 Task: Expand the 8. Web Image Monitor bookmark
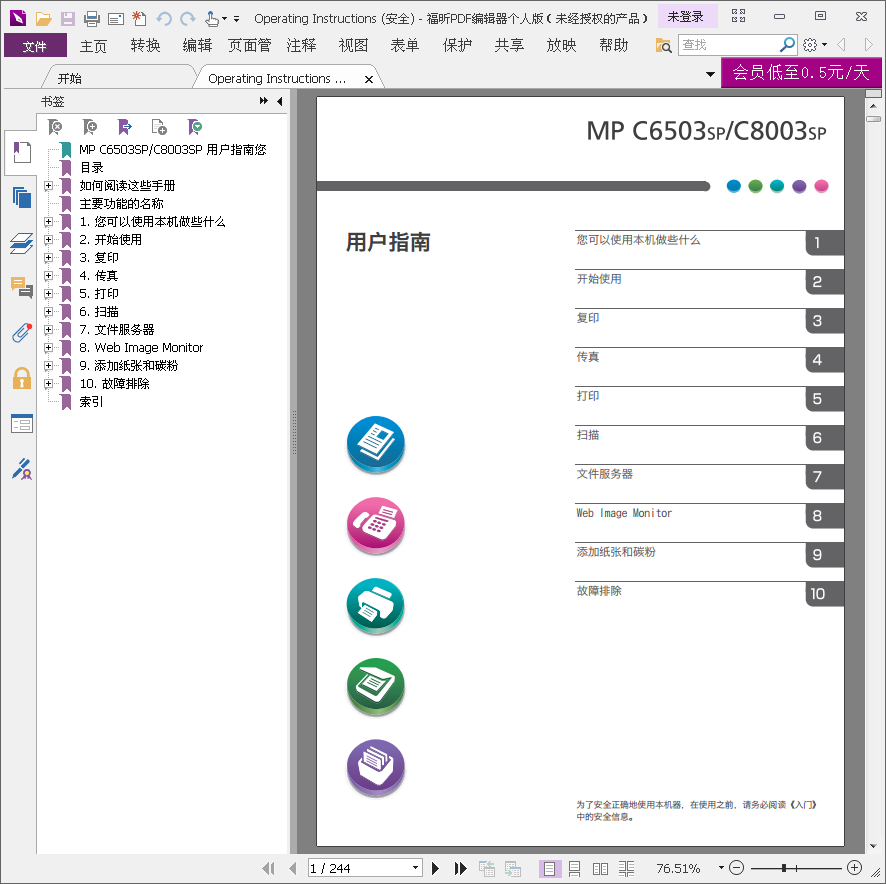pos(49,348)
